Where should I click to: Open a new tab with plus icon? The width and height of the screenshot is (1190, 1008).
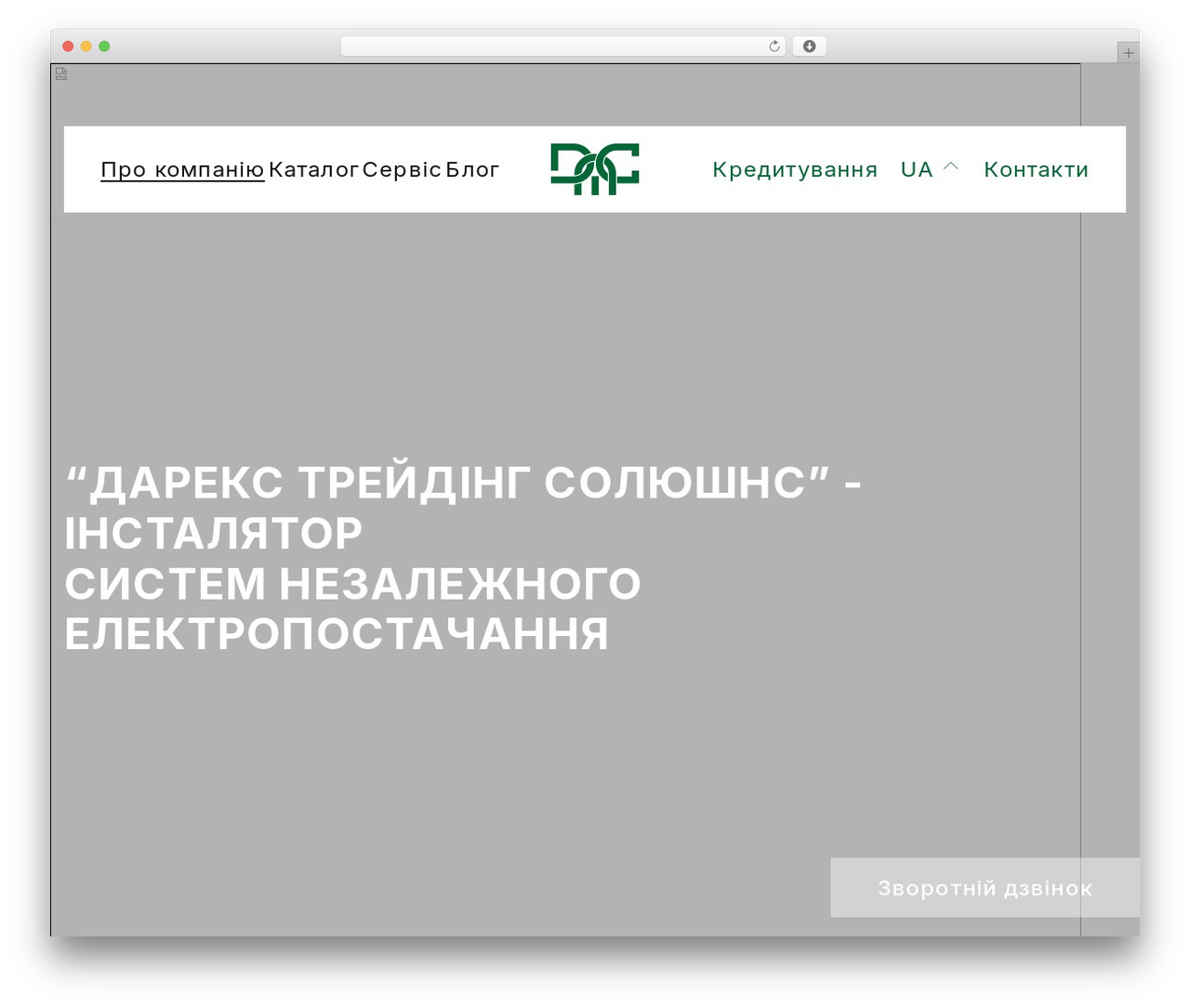(1128, 53)
